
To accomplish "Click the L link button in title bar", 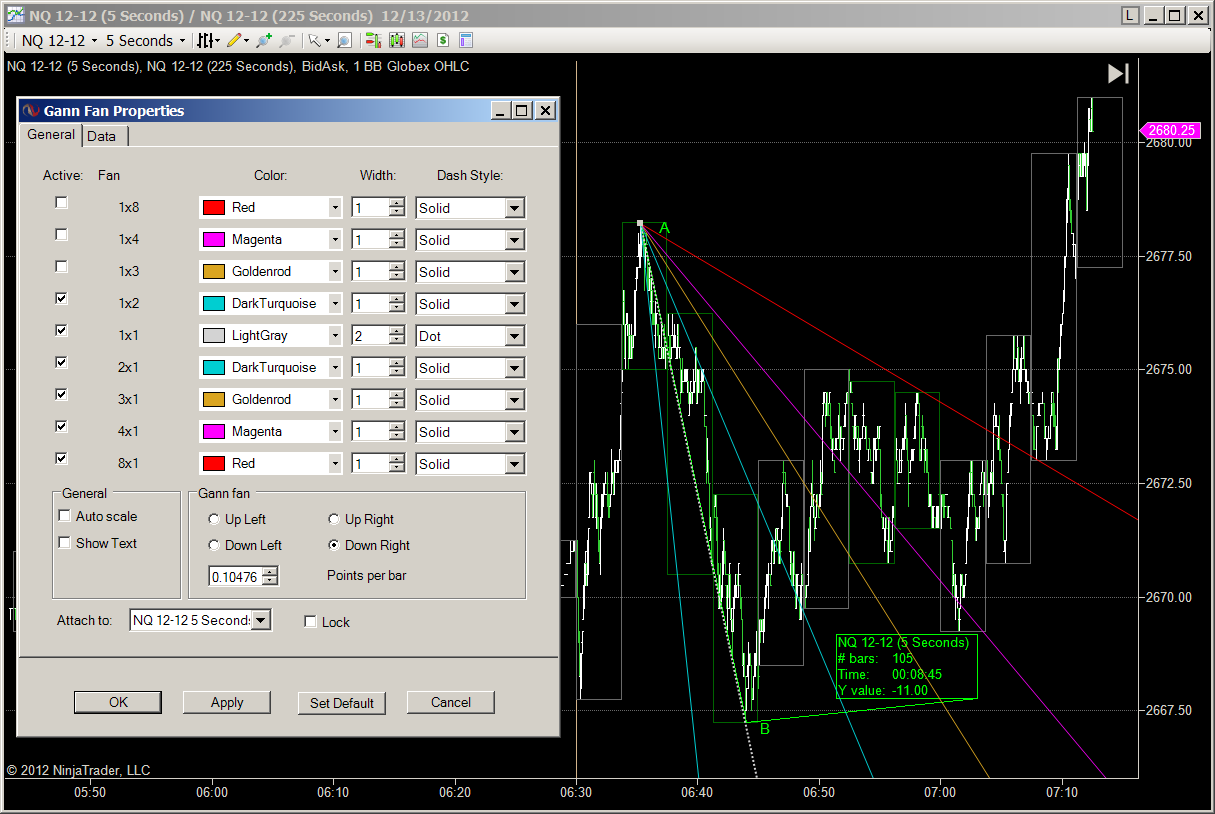I will (x=1129, y=15).
